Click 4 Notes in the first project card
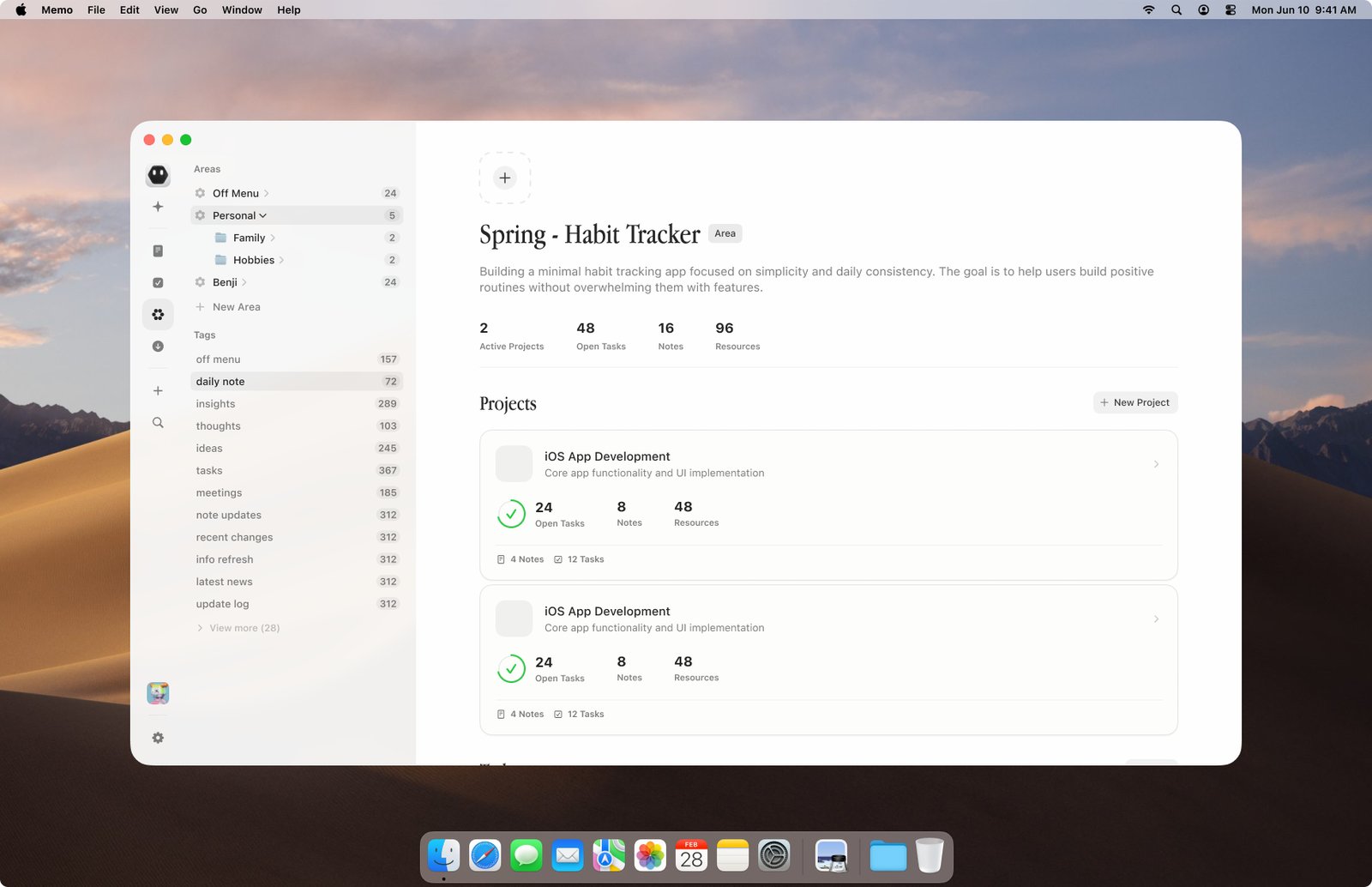 521,559
